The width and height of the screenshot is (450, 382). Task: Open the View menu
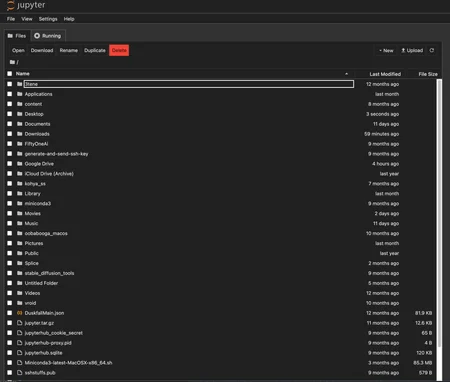tap(27, 19)
